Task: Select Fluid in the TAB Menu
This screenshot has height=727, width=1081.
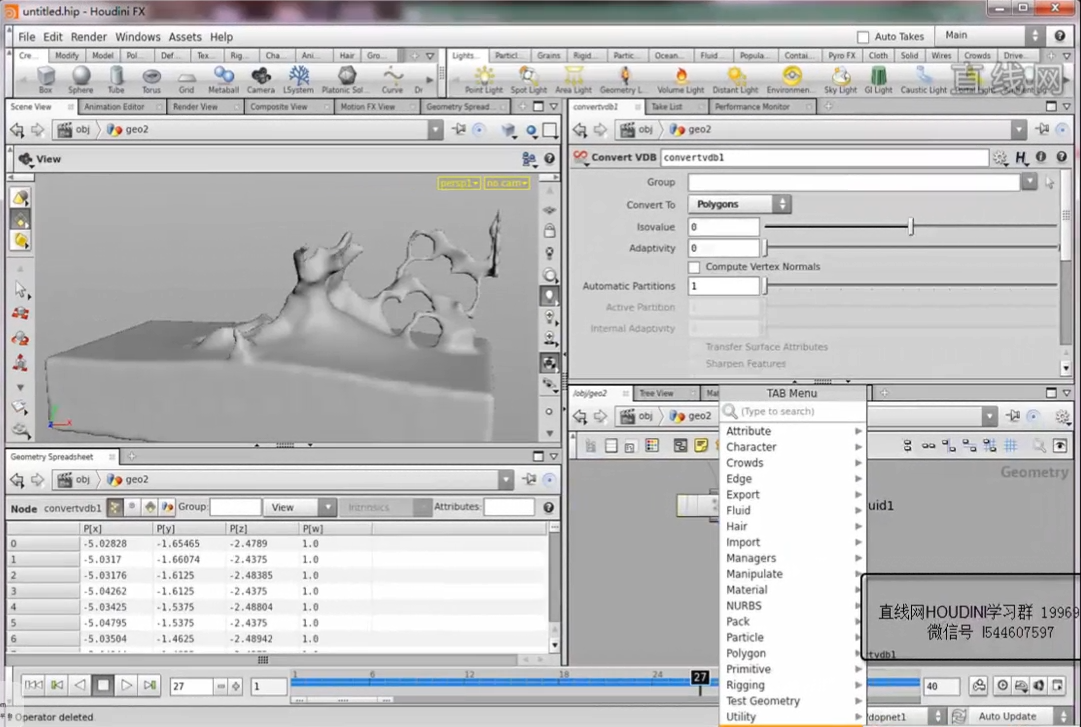Action: (x=793, y=511)
